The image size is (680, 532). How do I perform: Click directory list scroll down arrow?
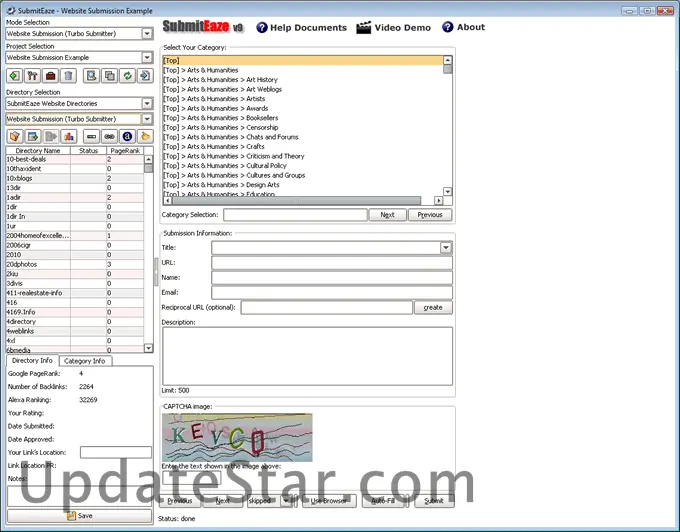(148, 348)
